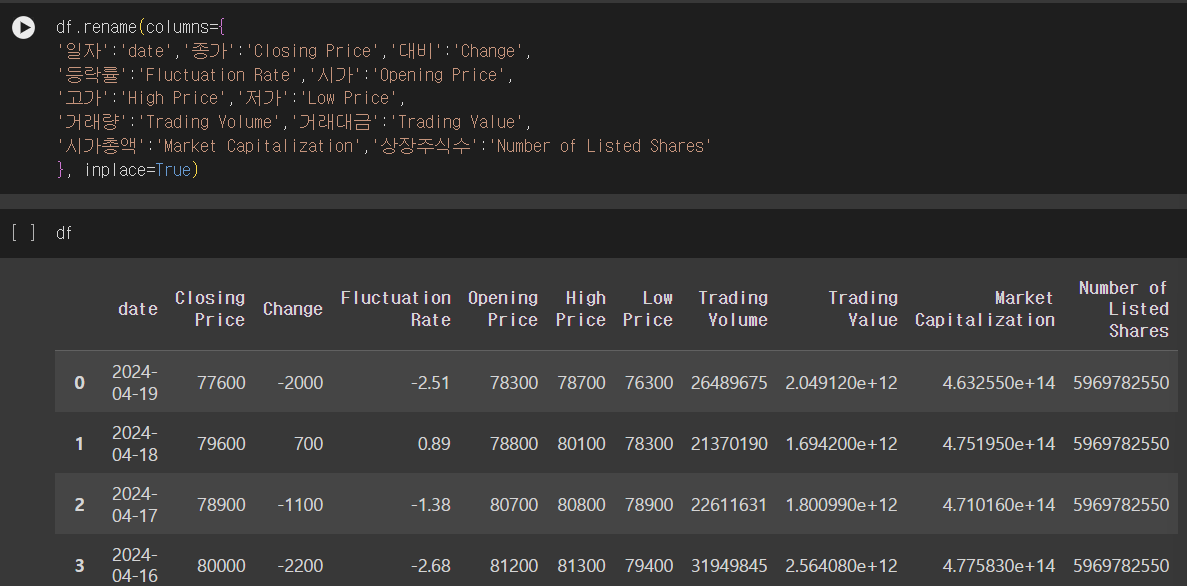Viewport: 1187px width, 586px height.
Task: Click market cap 4.632550e+14
Action: click(999, 382)
